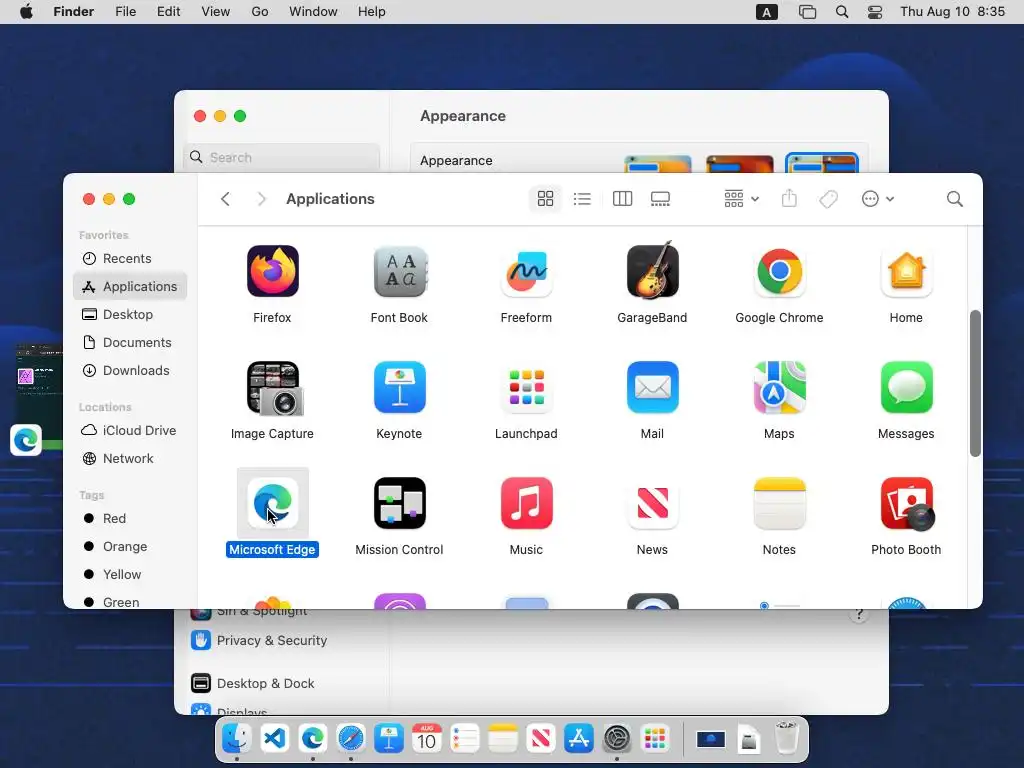Go back in Finder navigation
This screenshot has height=768, width=1024.
click(x=225, y=199)
